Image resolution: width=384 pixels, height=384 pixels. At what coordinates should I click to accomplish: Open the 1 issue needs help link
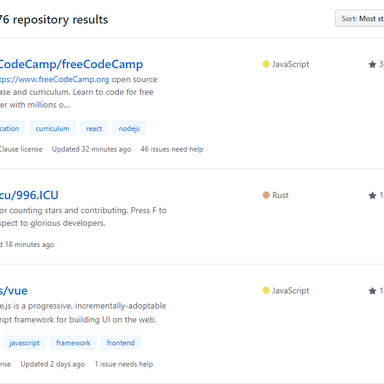(124, 364)
